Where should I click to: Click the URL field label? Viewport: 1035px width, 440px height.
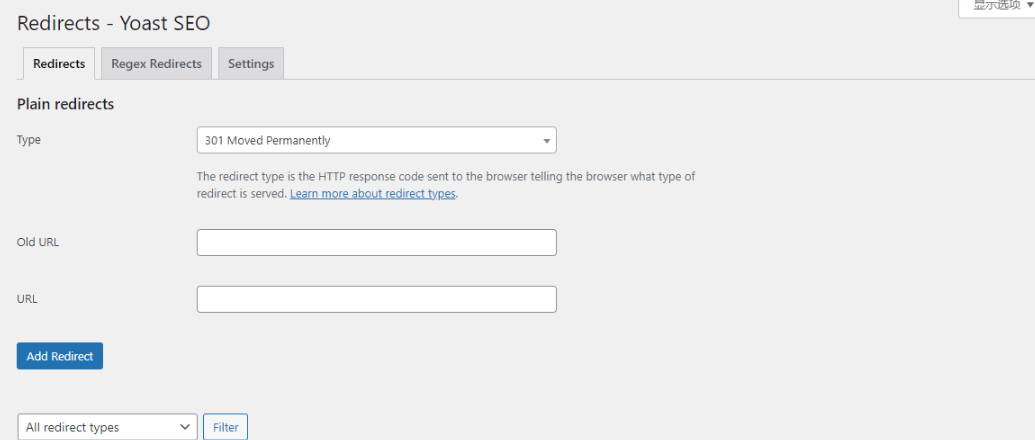[x=27, y=299]
